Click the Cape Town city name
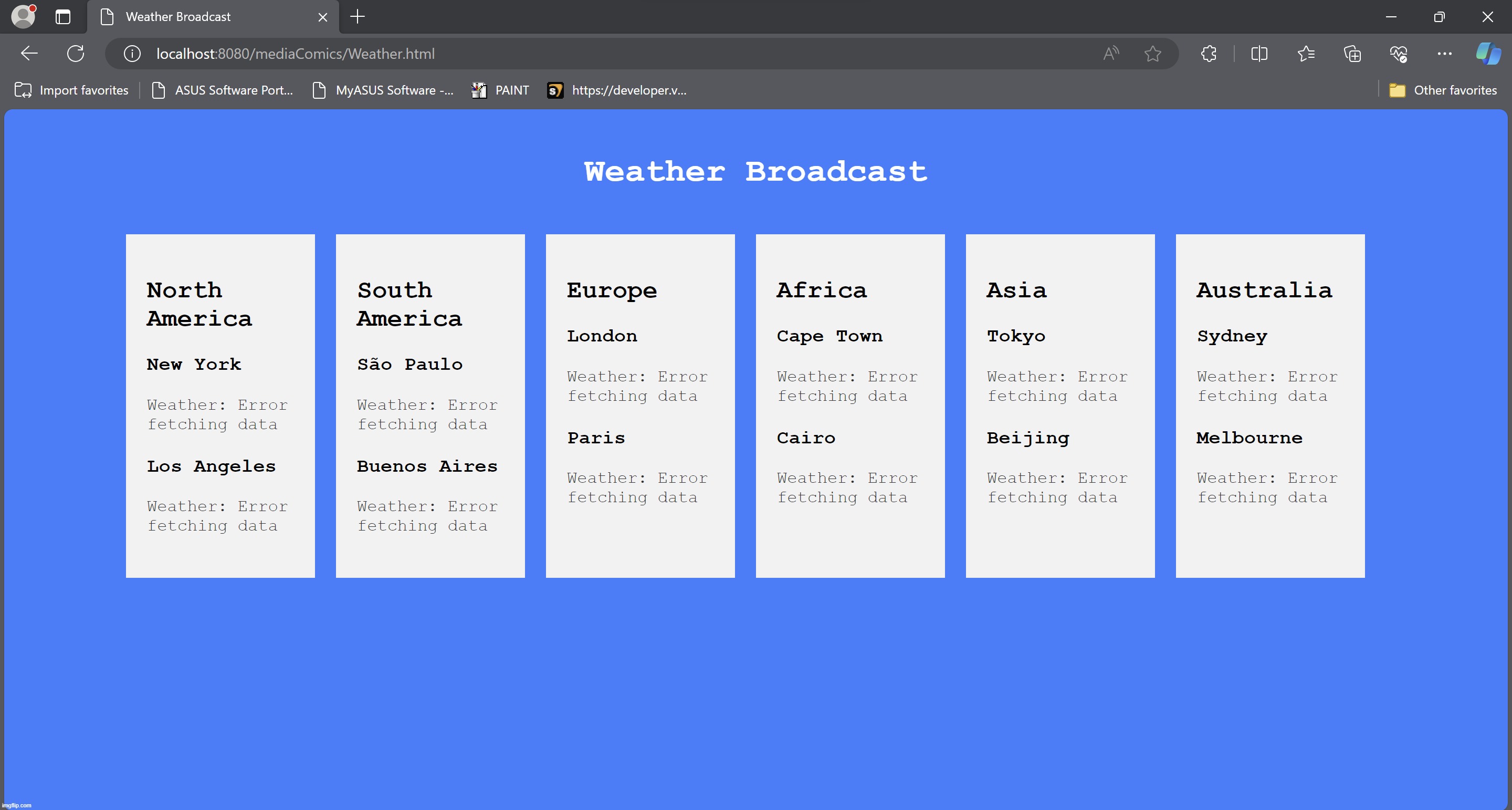The width and height of the screenshot is (1512, 810). tap(829, 336)
